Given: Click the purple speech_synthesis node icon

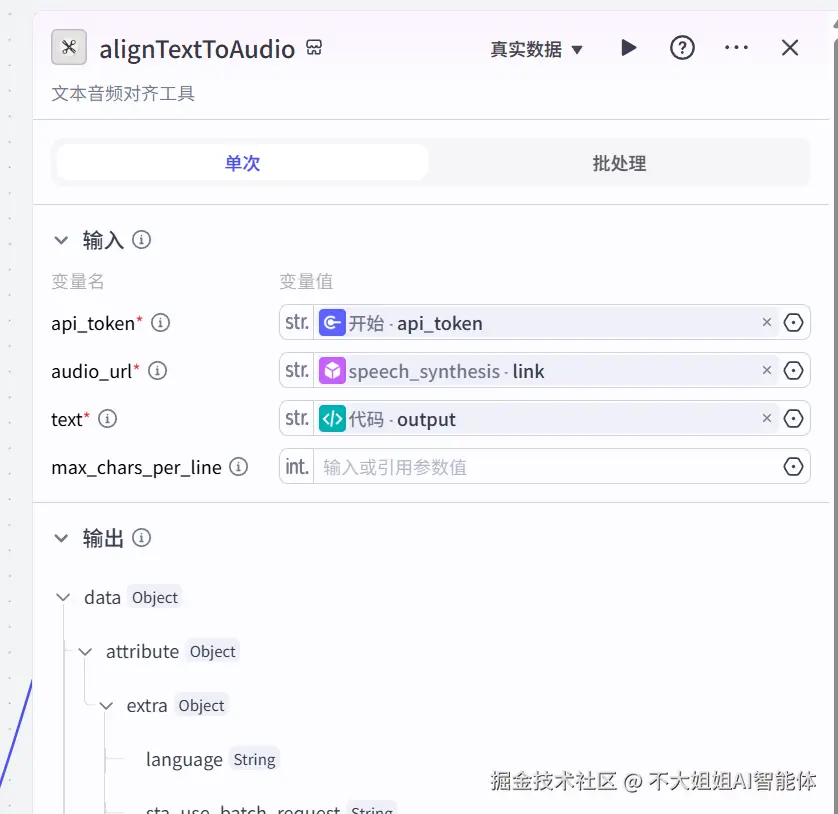Looking at the screenshot, I should tap(332, 370).
